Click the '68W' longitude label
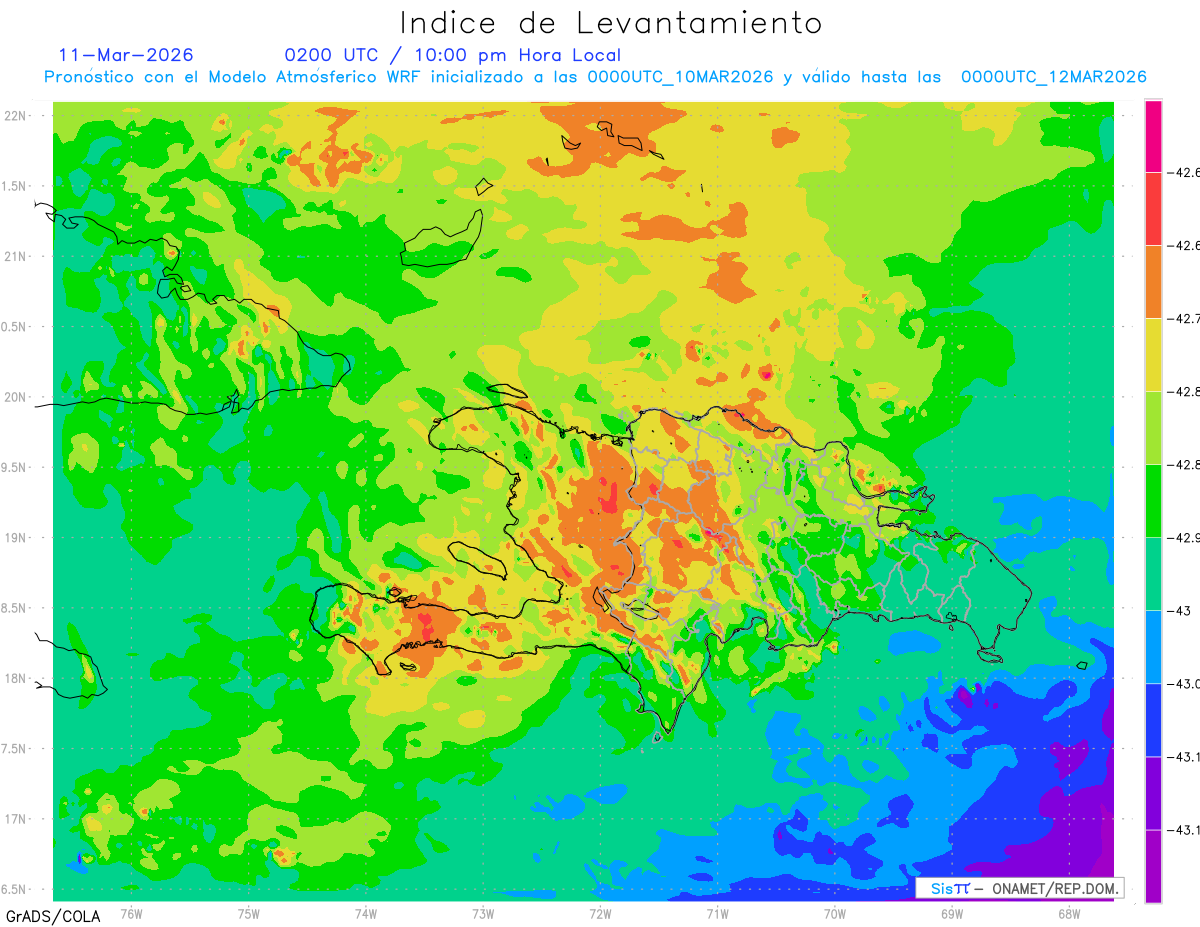The width and height of the screenshot is (1200, 927). (1069, 912)
